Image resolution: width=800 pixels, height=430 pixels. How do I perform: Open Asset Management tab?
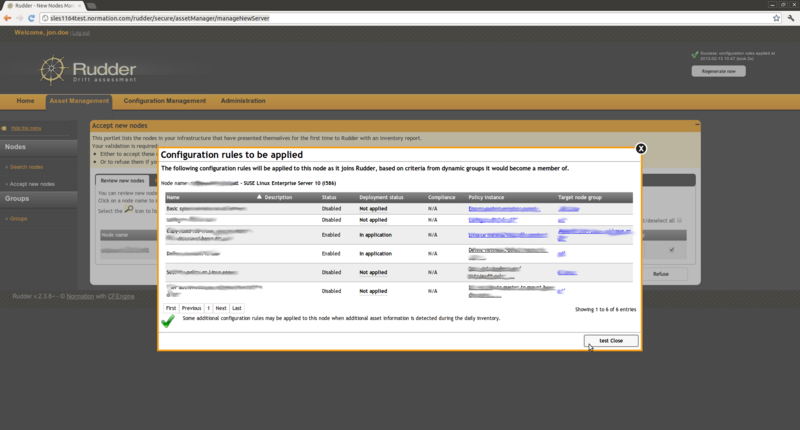(x=79, y=101)
